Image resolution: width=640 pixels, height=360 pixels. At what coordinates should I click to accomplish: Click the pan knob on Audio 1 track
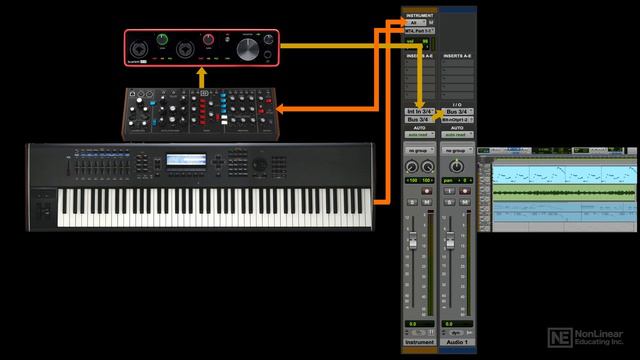tap(456, 166)
